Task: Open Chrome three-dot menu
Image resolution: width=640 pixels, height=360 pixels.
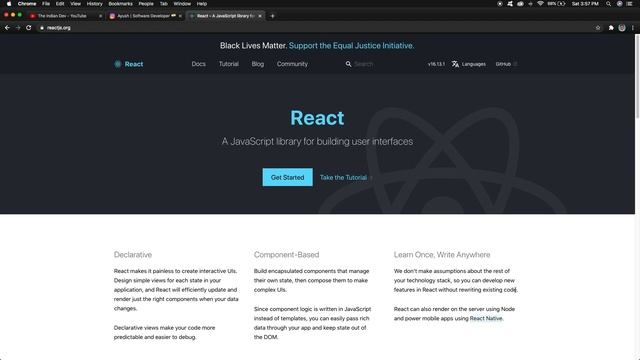Action: (633, 28)
